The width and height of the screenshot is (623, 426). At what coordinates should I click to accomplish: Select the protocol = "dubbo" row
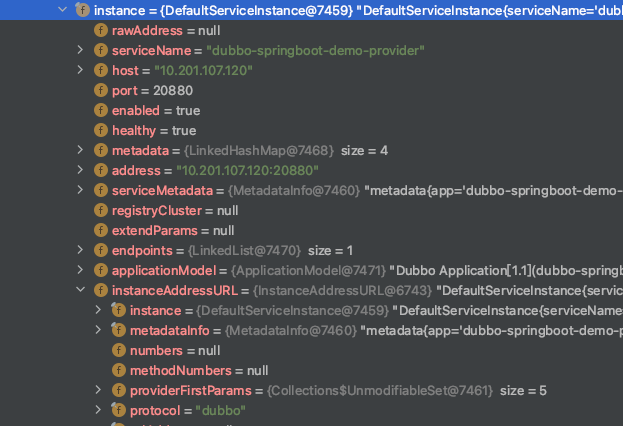point(312,410)
